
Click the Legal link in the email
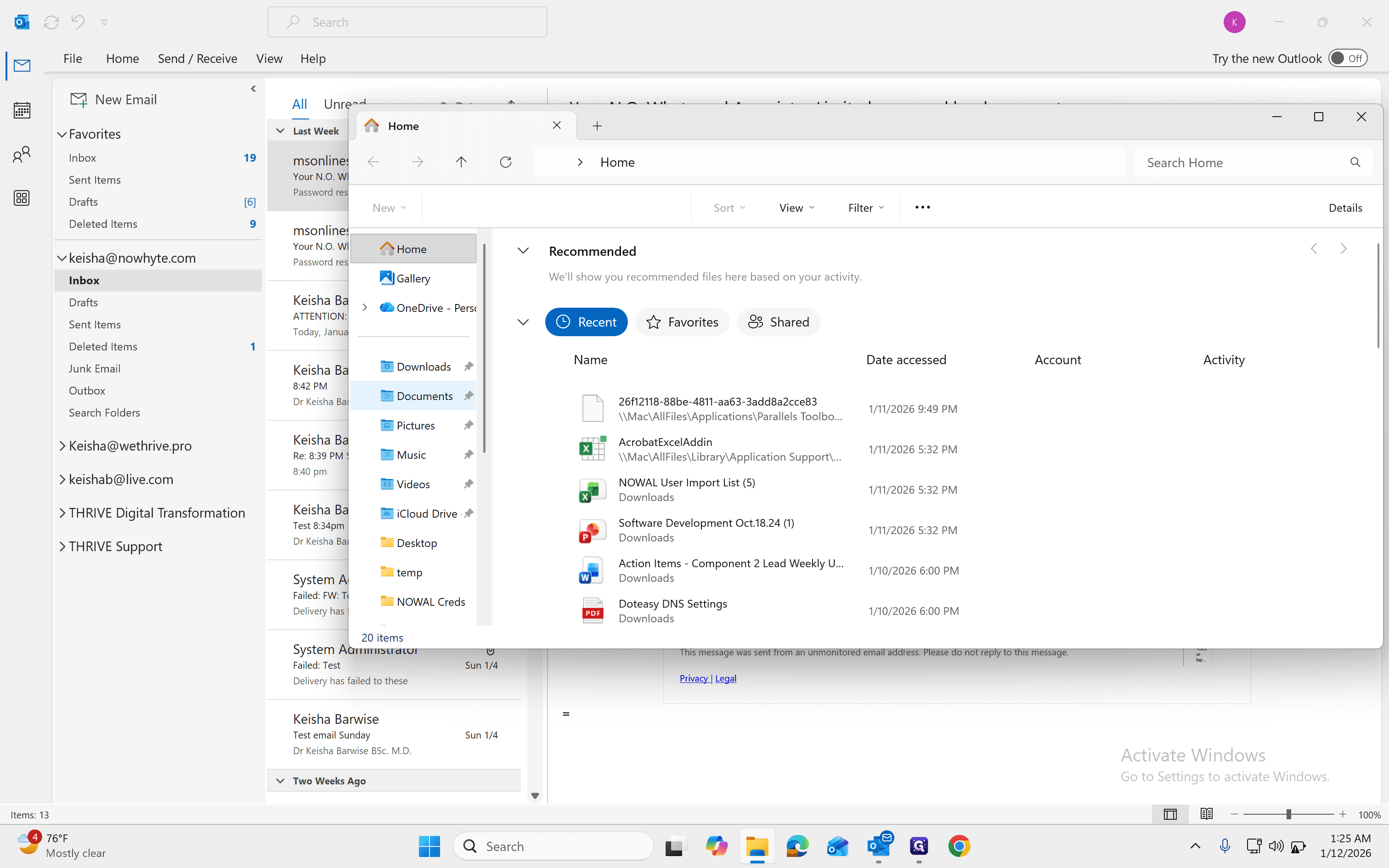(725, 678)
